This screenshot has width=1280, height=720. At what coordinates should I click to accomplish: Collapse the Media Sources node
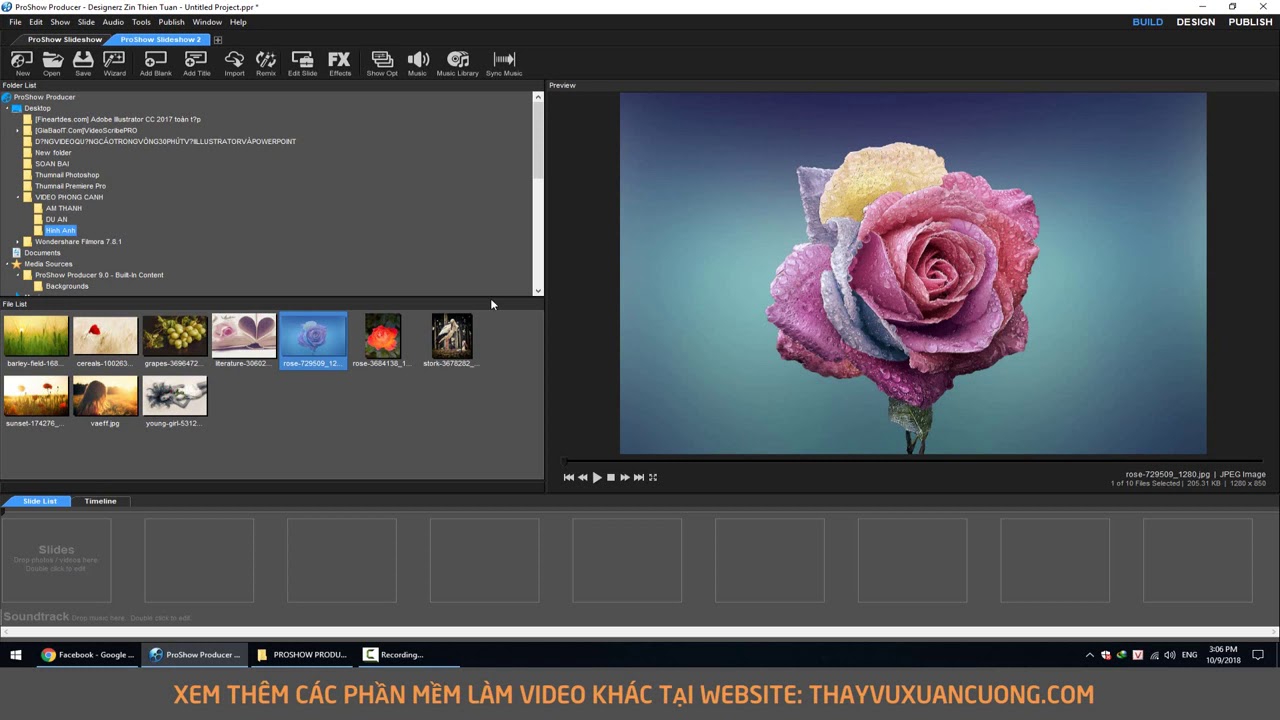(7, 264)
